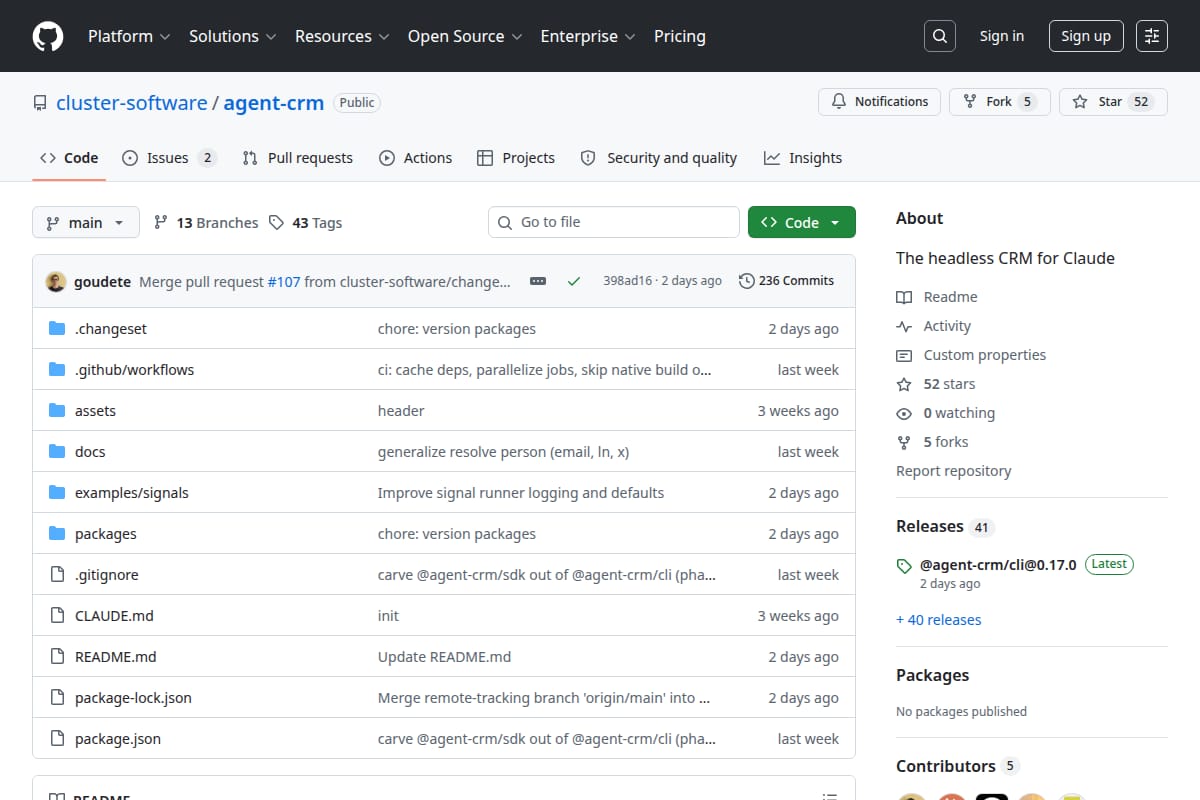
Task: Open the .github/workflows folder
Action: [134, 370]
